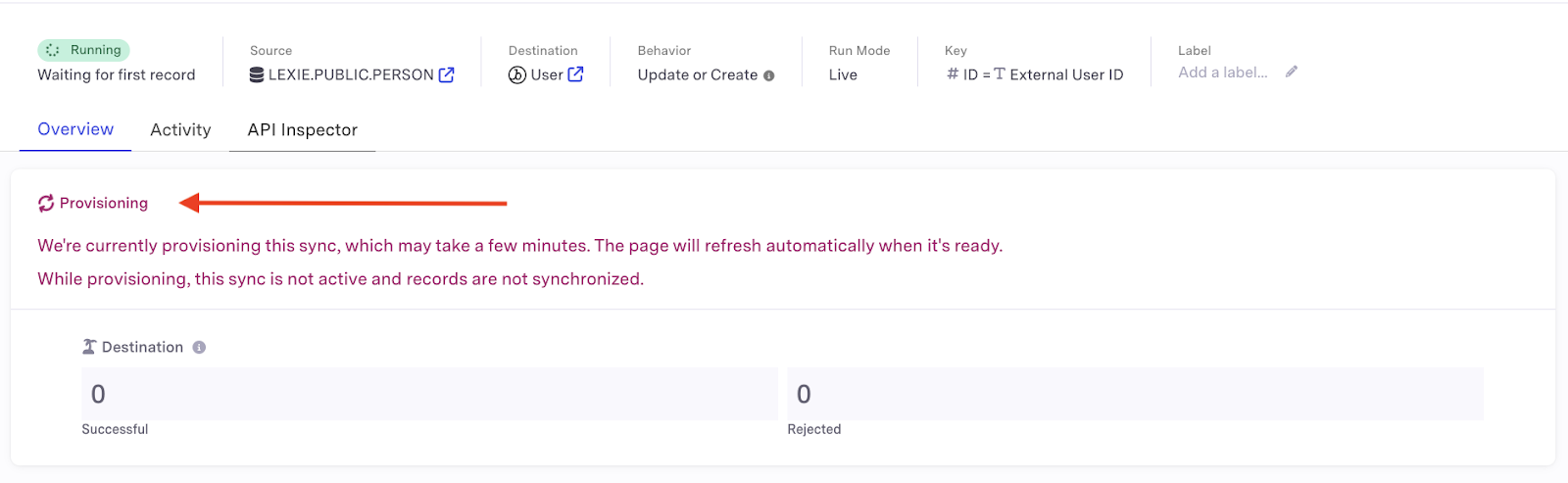Click the LEXIE.PUBLIC.PERSON source link

[x=351, y=75]
